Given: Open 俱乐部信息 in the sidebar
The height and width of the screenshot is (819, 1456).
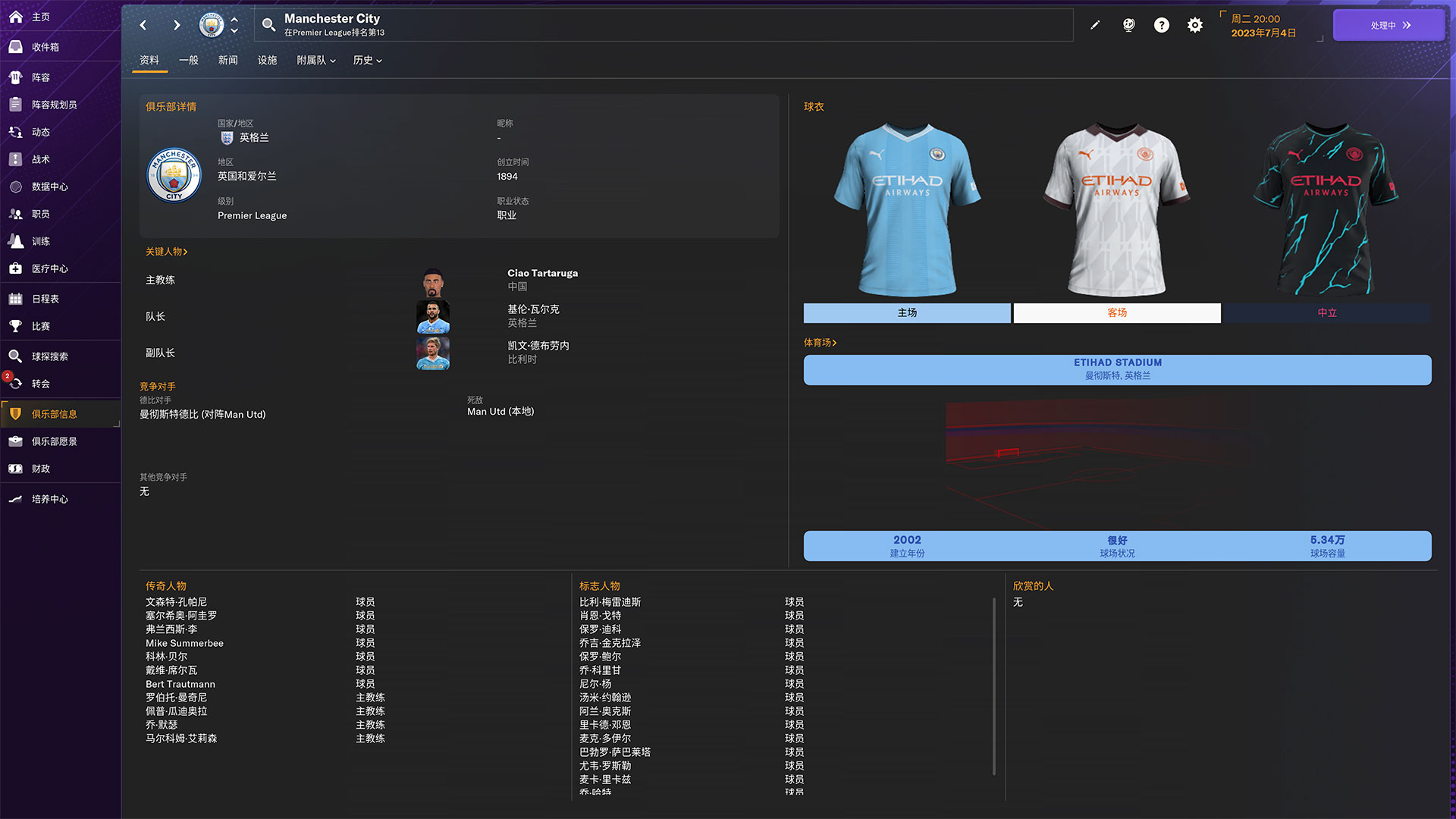Looking at the screenshot, I should (61, 414).
